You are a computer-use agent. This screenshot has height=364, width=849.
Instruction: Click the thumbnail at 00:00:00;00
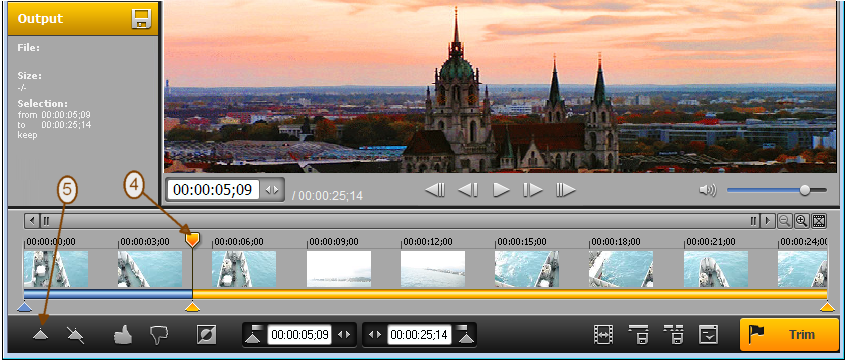pos(56,269)
